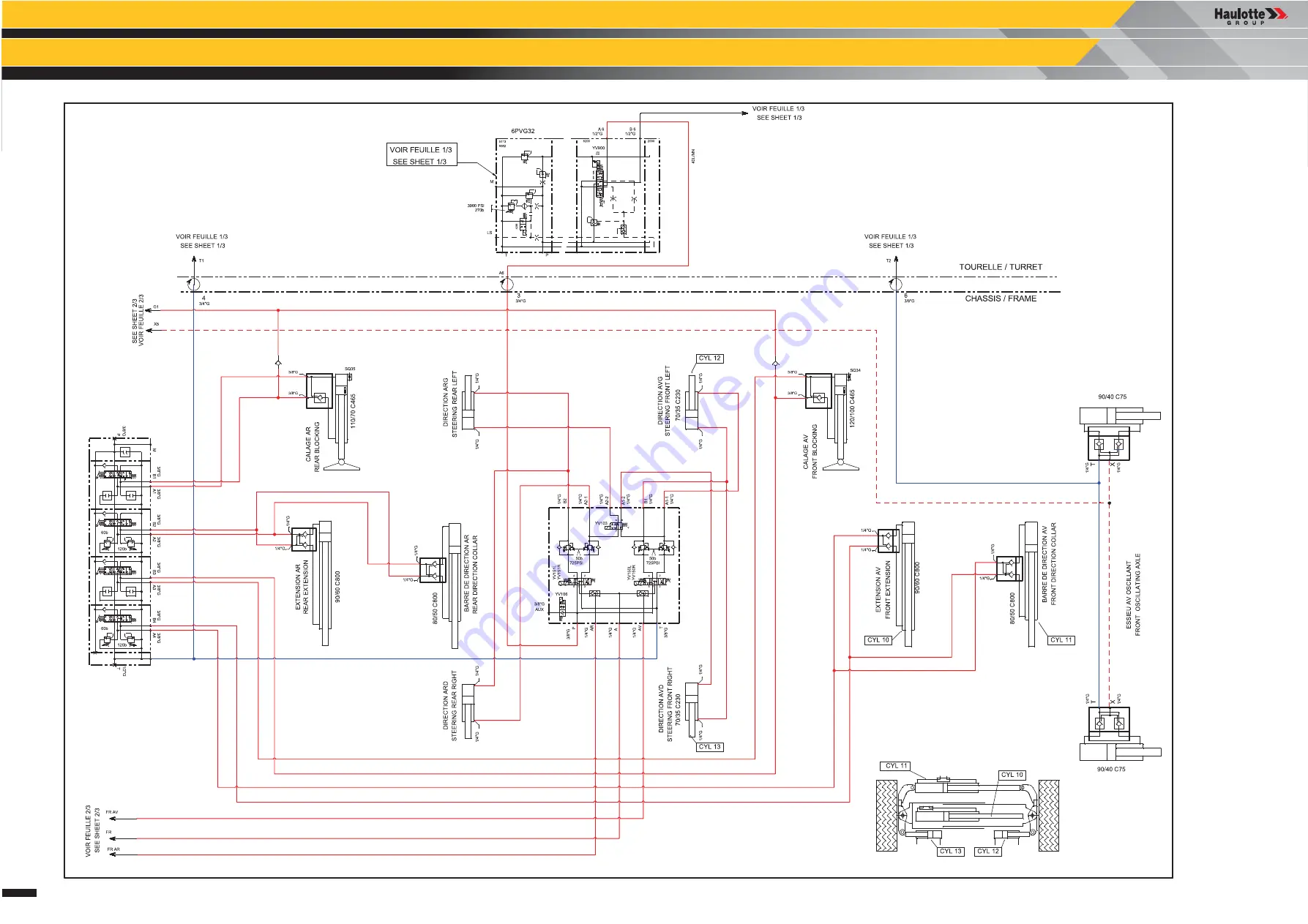Click the front blocking check valve block
The width and height of the screenshot is (1308, 924).
pyautogui.click(x=818, y=391)
